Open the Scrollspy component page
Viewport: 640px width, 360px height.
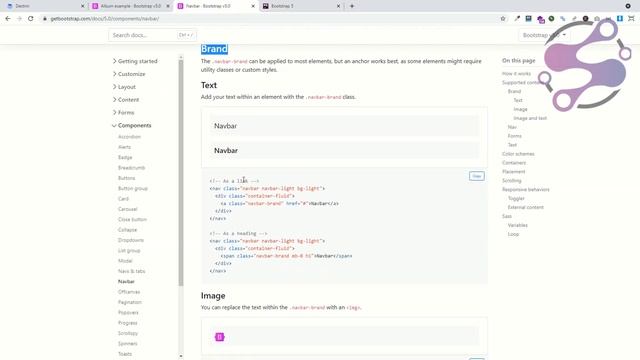[x=128, y=333]
